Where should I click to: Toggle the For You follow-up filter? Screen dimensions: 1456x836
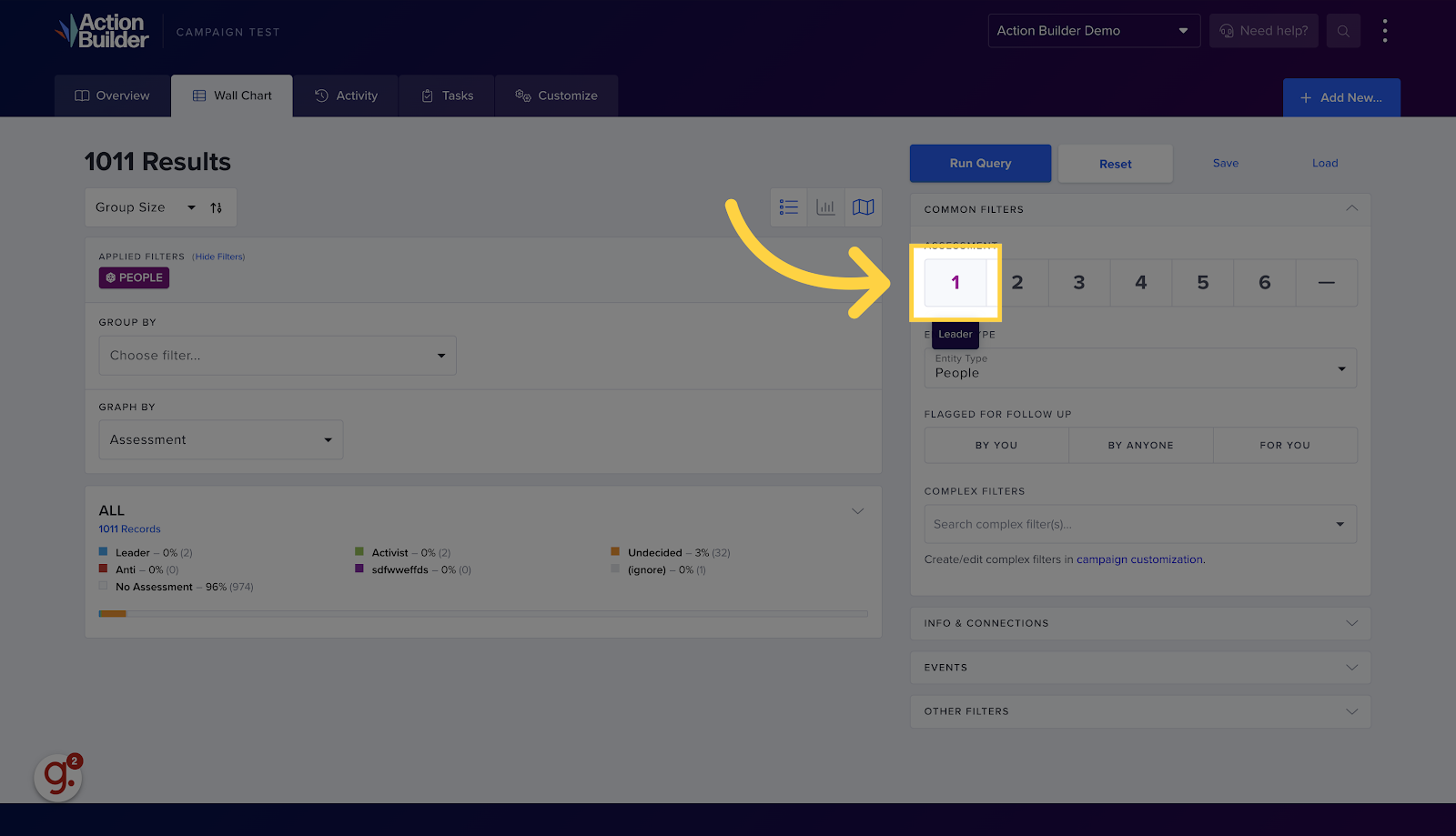1284,446
